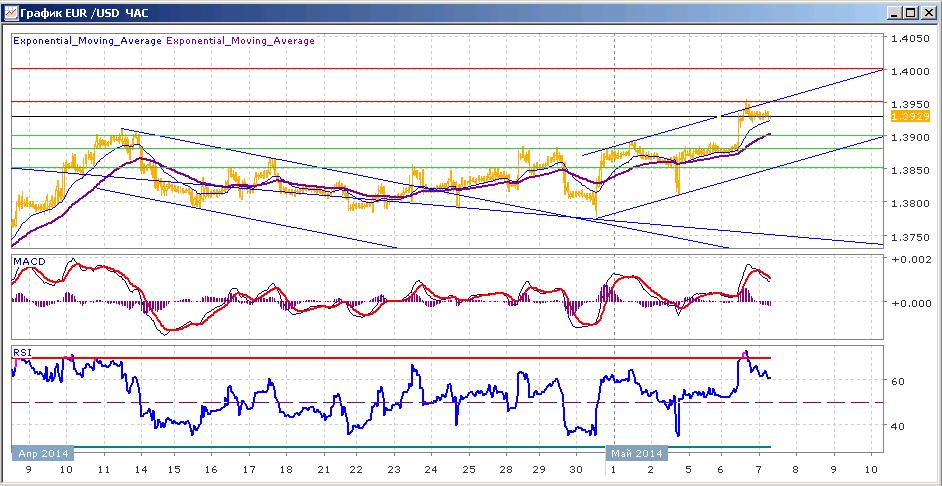This screenshot has width=942, height=486.
Task: Click date 9 at the left of the time axis
Action: click(30, 469)
